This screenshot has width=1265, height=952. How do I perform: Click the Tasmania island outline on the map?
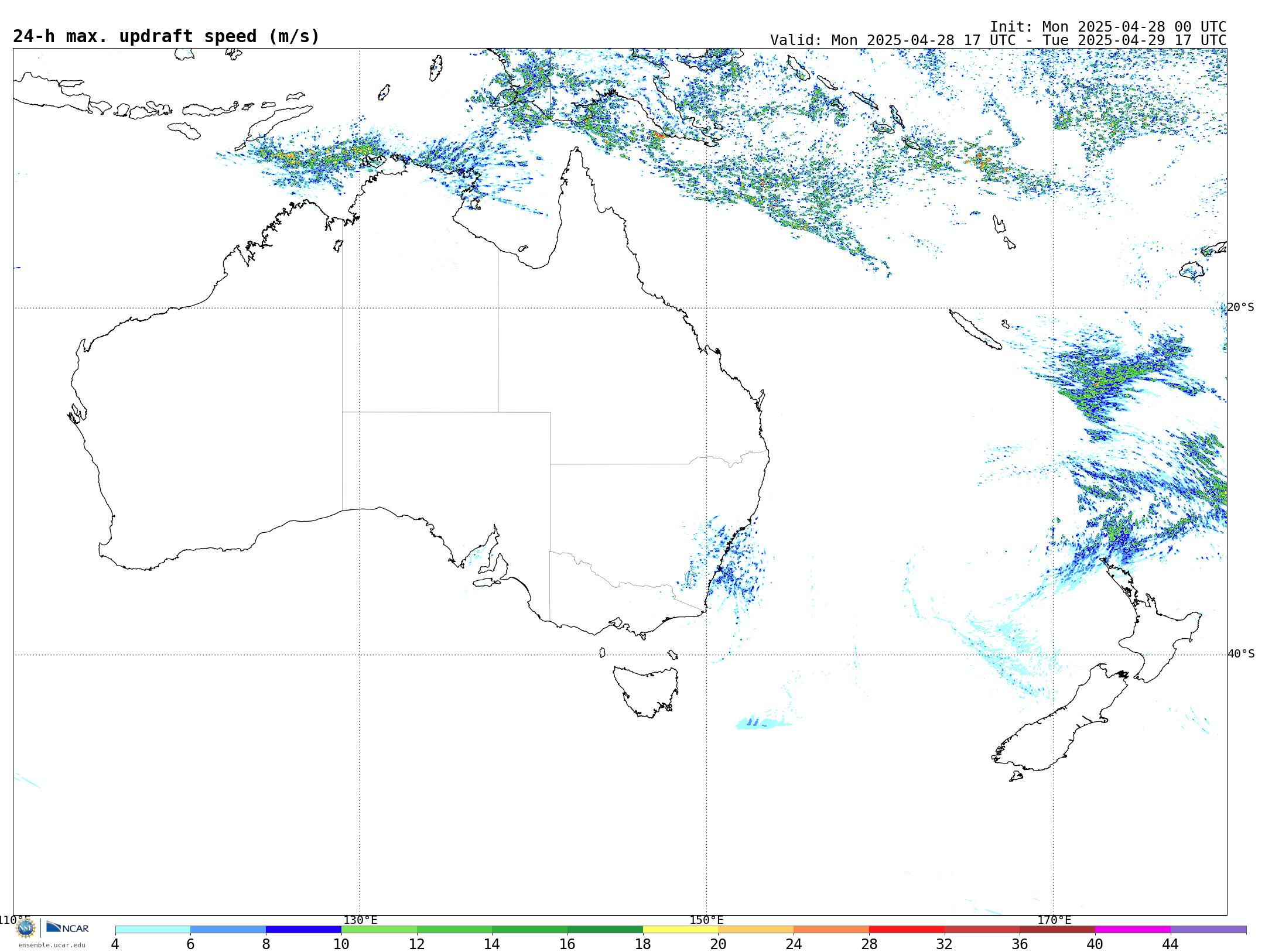(646, 691)
